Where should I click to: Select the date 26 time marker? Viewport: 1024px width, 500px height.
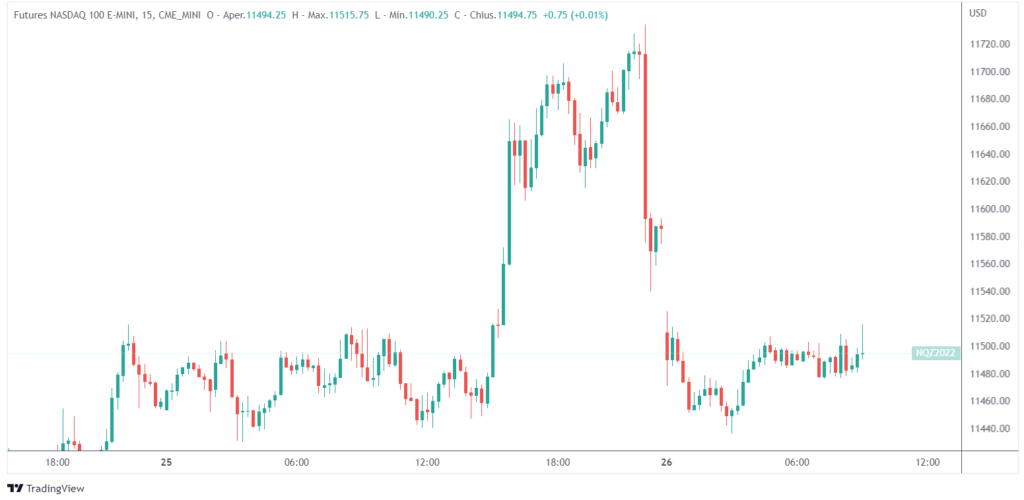point(665,462)
